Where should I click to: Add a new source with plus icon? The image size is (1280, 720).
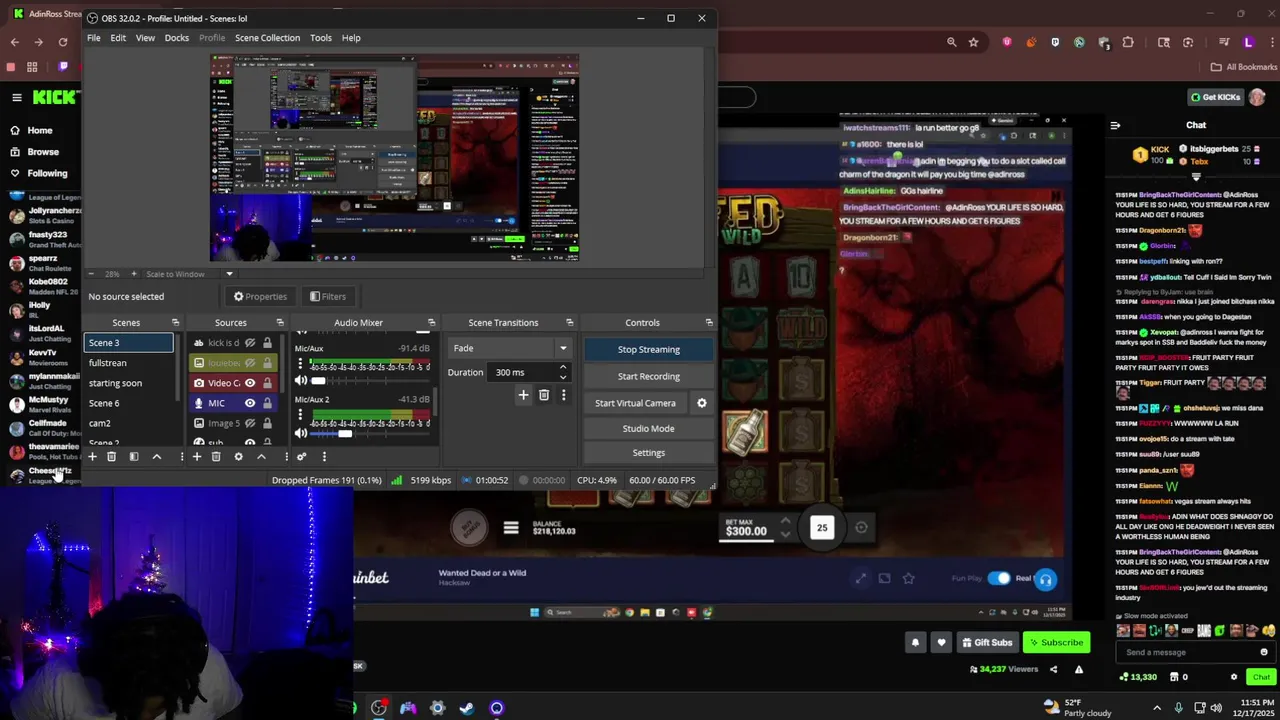coord(197,457)
